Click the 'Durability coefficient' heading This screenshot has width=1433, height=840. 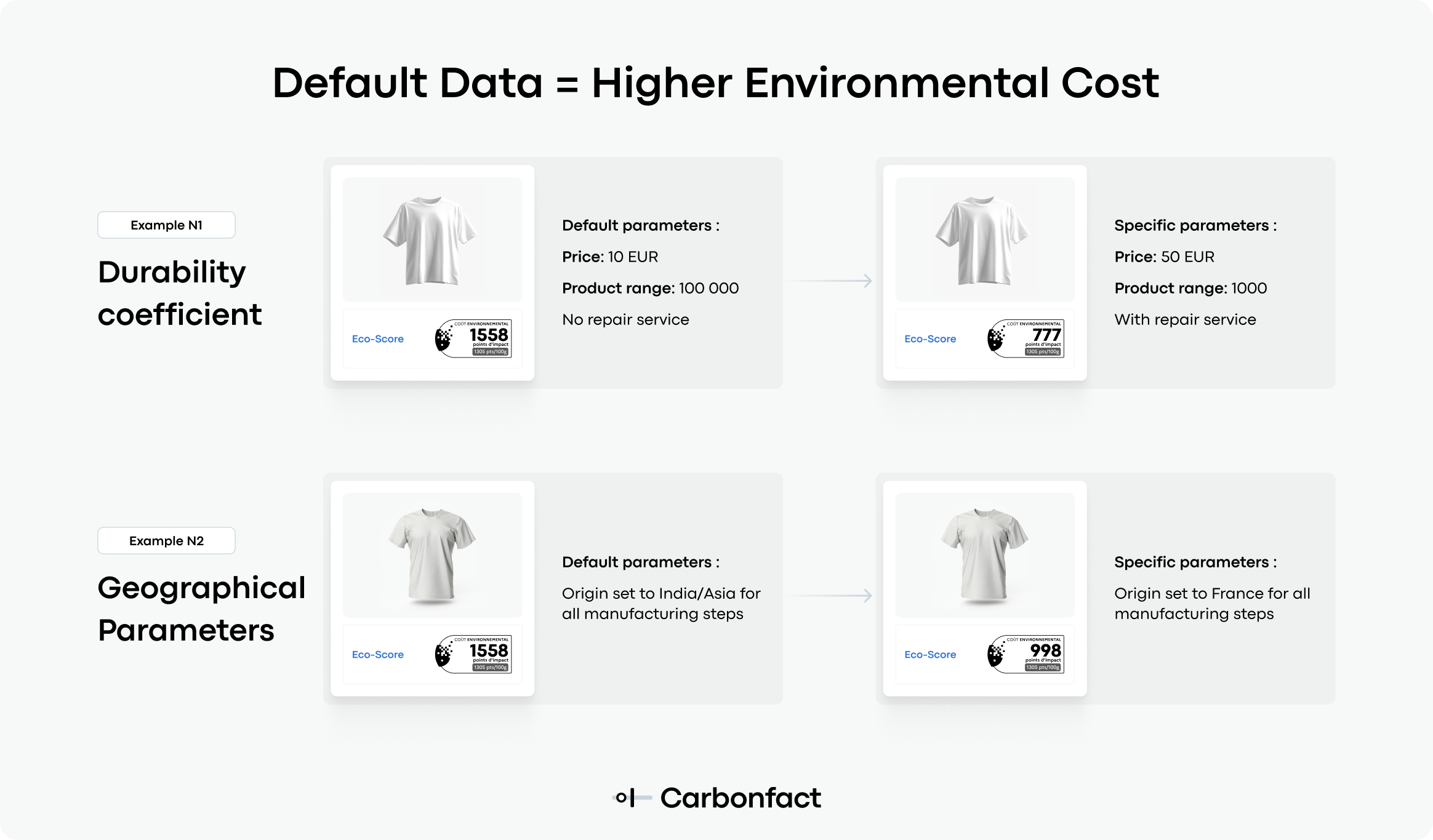[x=180, y=293]
